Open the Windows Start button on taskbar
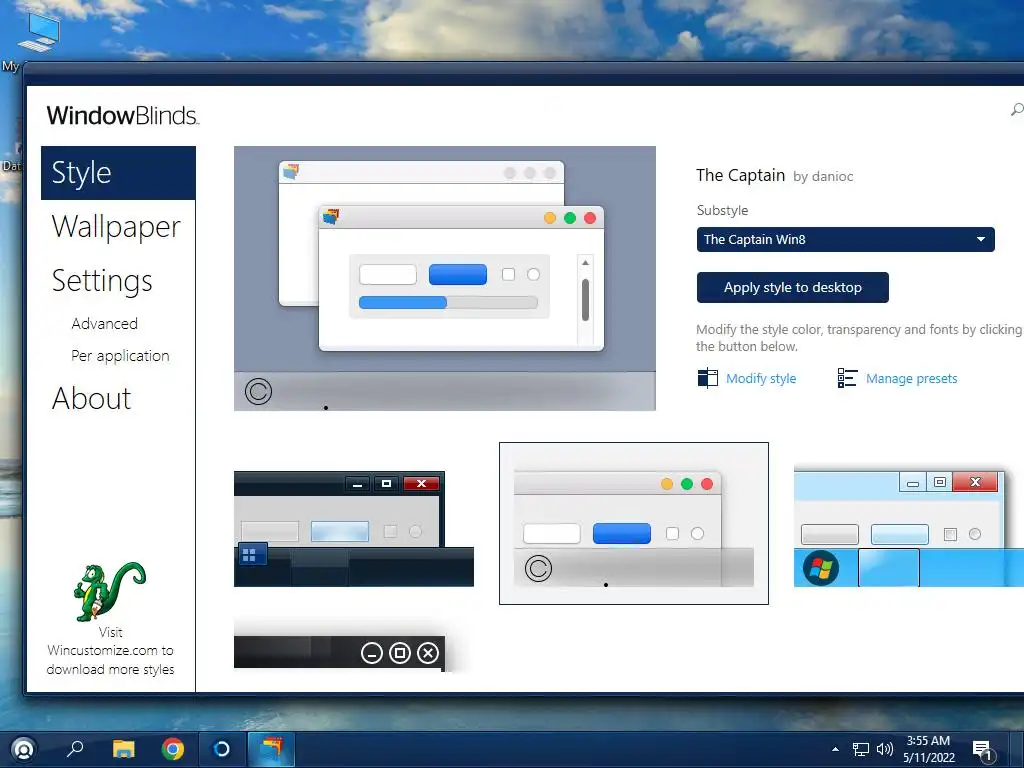Screen dimensions: 1024x768 [x=24, y=748]
